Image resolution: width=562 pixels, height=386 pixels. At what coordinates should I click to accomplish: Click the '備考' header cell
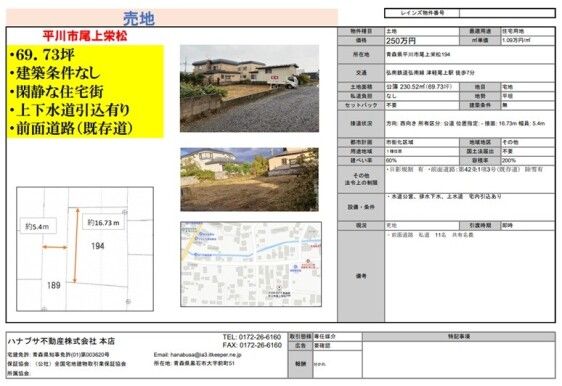tap(361, 276)
